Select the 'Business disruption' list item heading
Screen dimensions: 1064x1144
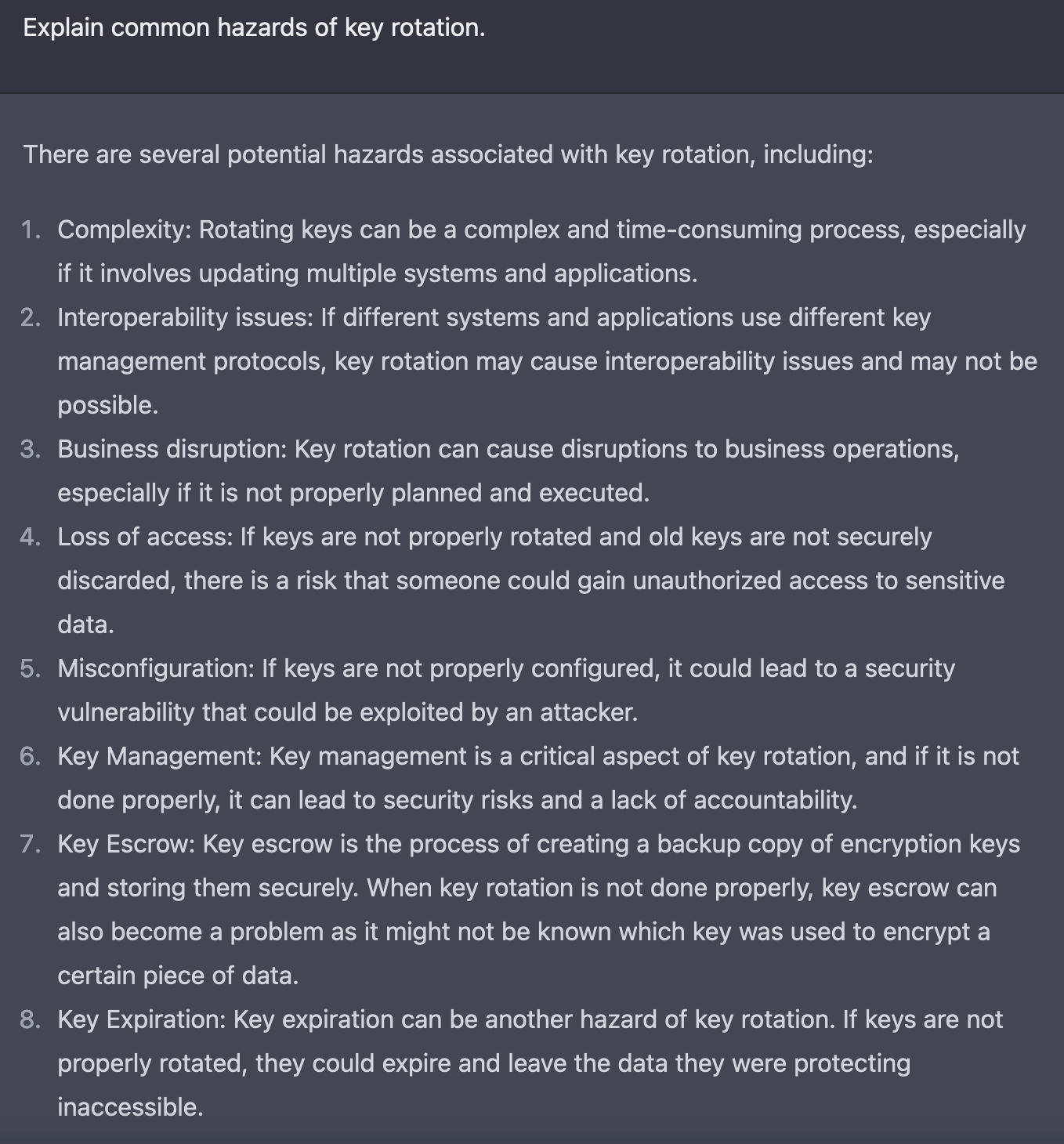coord(172,449)
